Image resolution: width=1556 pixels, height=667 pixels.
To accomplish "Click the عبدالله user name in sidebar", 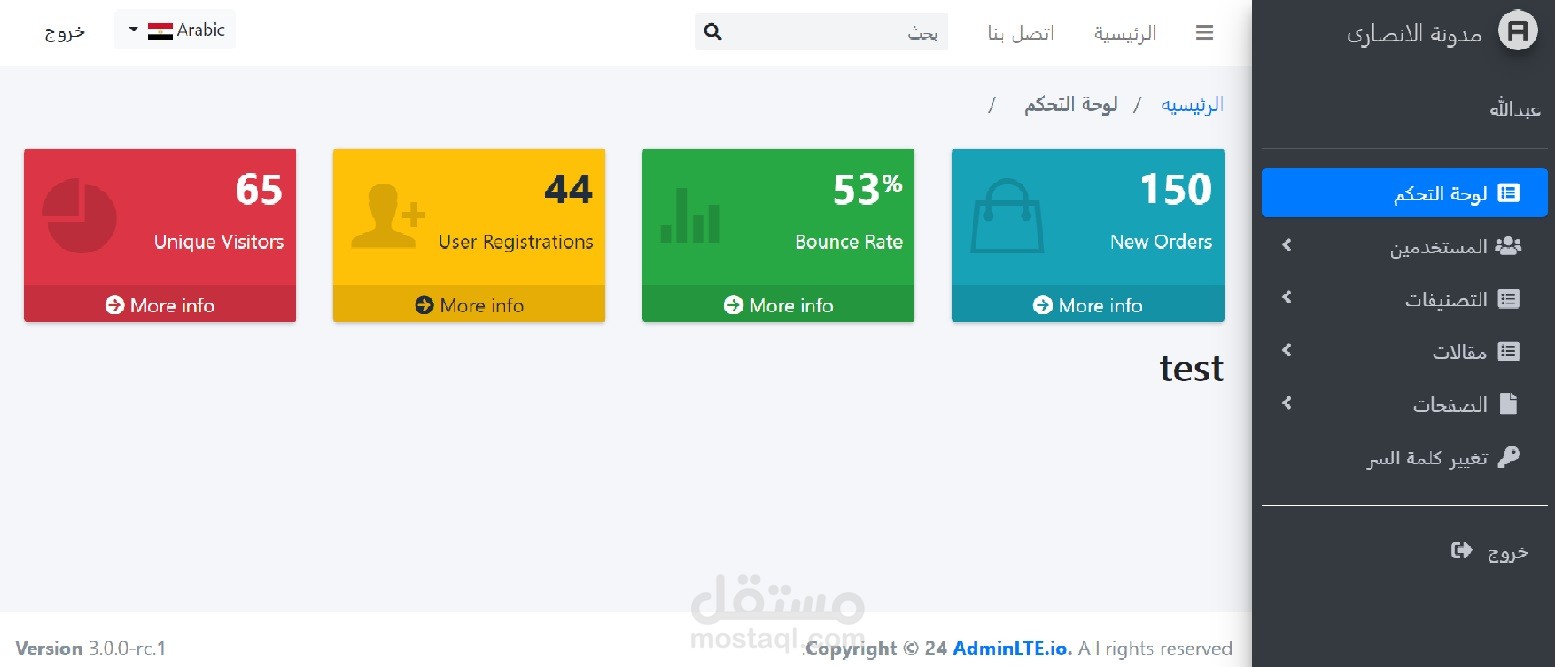I will coord(1514,109).
